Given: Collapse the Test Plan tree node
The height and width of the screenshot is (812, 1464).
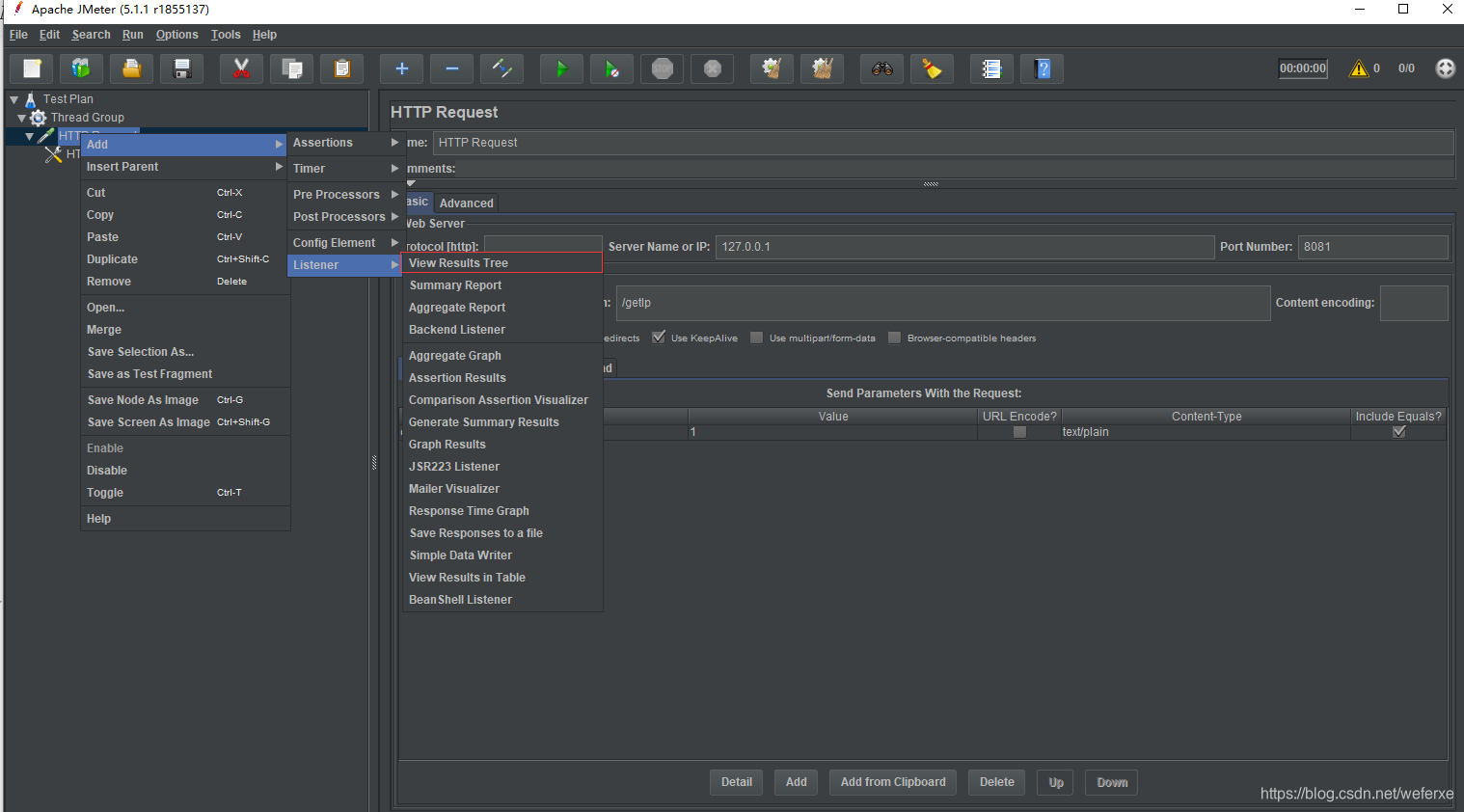Looking at the screenshot, I should click(14, 99).
